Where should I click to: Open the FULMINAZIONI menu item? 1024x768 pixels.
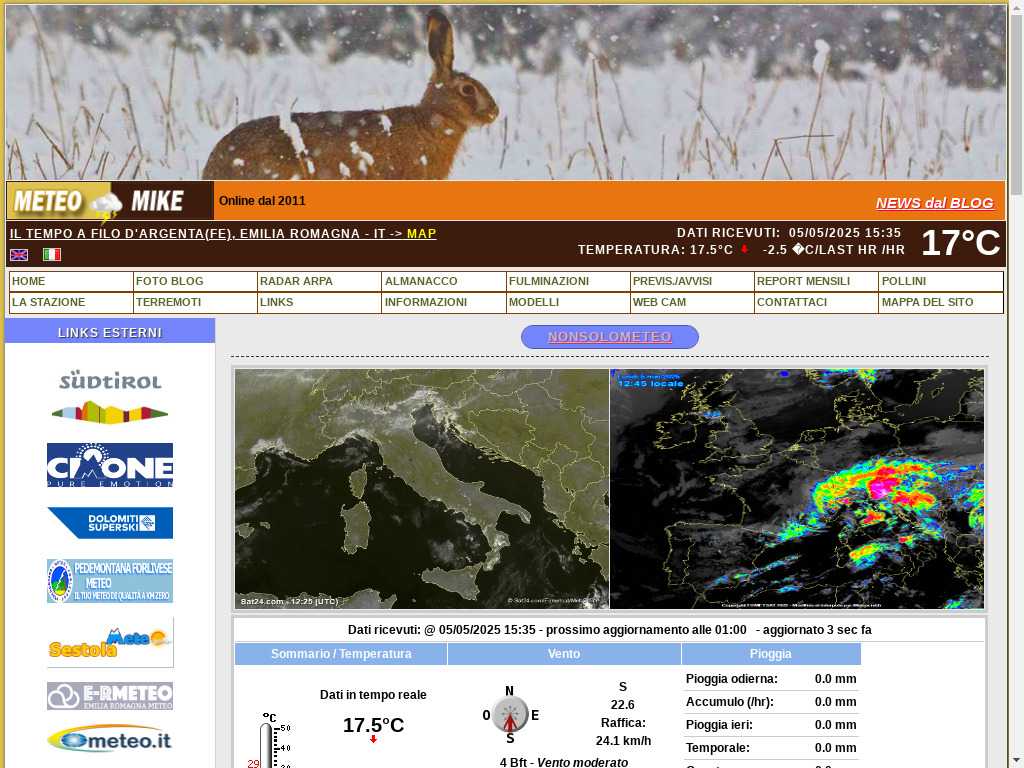pos(568,281)
